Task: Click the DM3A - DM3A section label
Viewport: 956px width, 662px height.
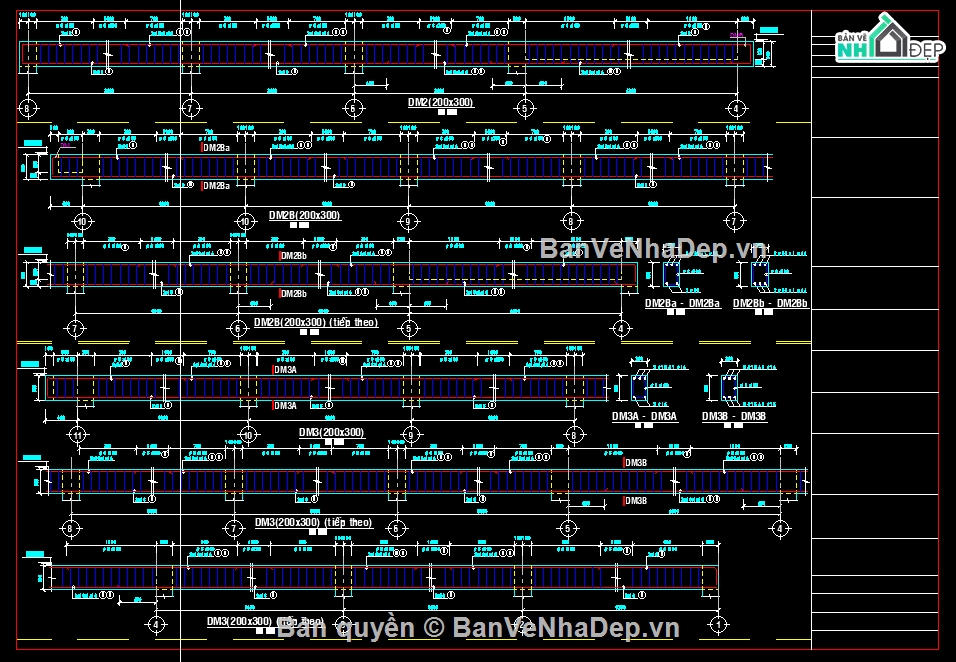Action: tap(644, 416)
